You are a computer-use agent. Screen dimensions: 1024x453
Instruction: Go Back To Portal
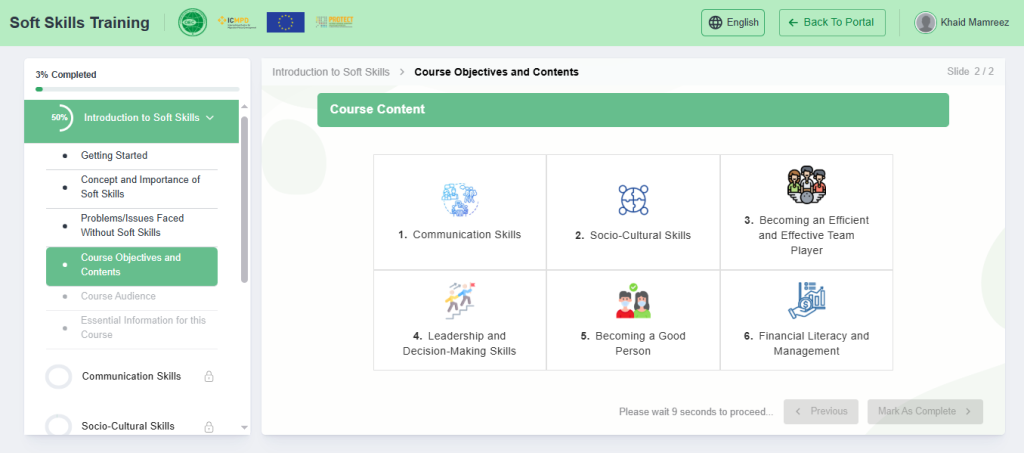coord(831,22)
